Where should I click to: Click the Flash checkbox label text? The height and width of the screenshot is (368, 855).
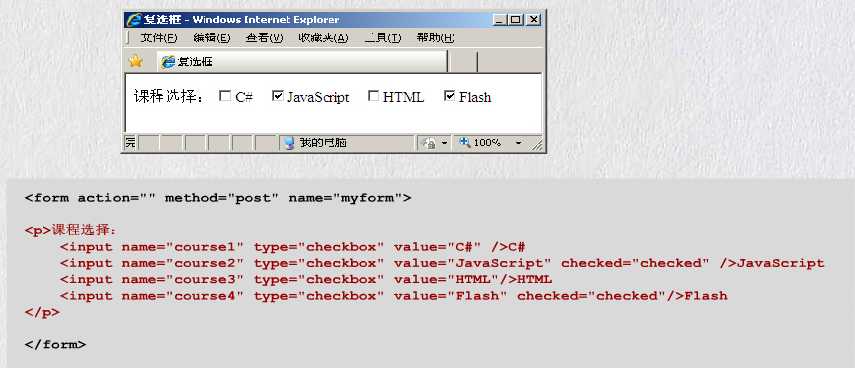tap(475, 97)
